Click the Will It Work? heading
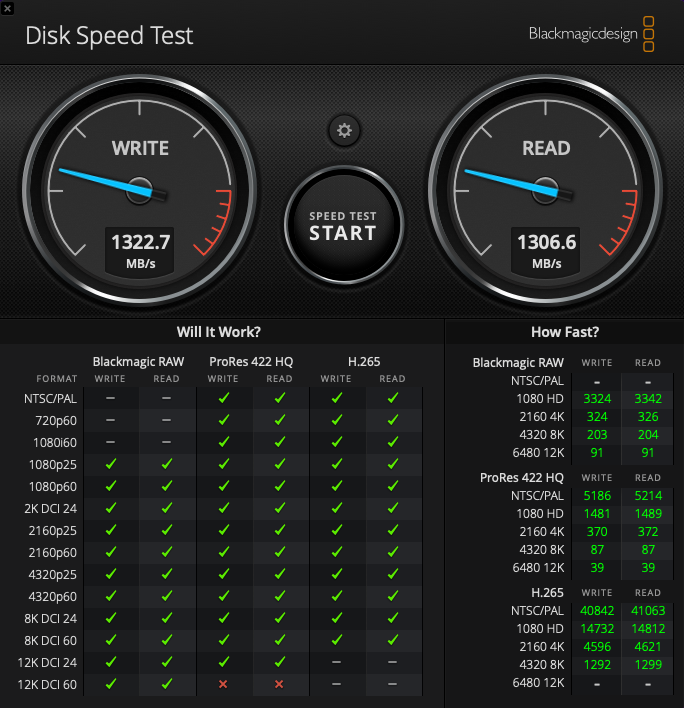Viewport: 684px width, 708px height. pos(219,332)
